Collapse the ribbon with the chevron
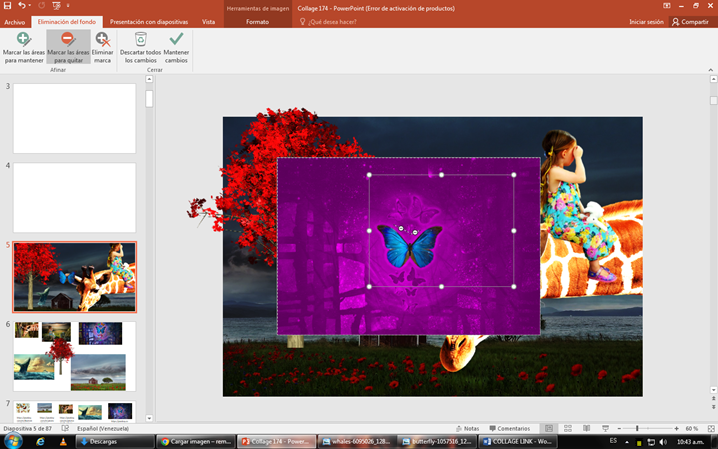The image size is (718, 449). pyautogui.click(x=711, y=70)
